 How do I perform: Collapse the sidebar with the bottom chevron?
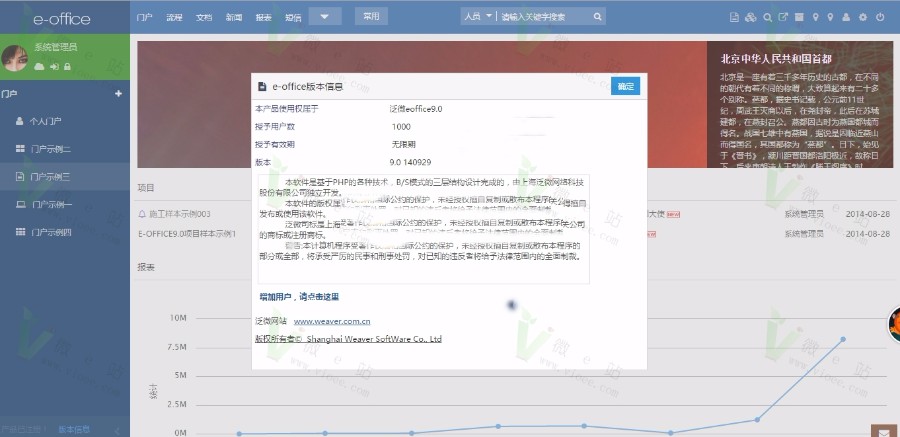(117, 431)
